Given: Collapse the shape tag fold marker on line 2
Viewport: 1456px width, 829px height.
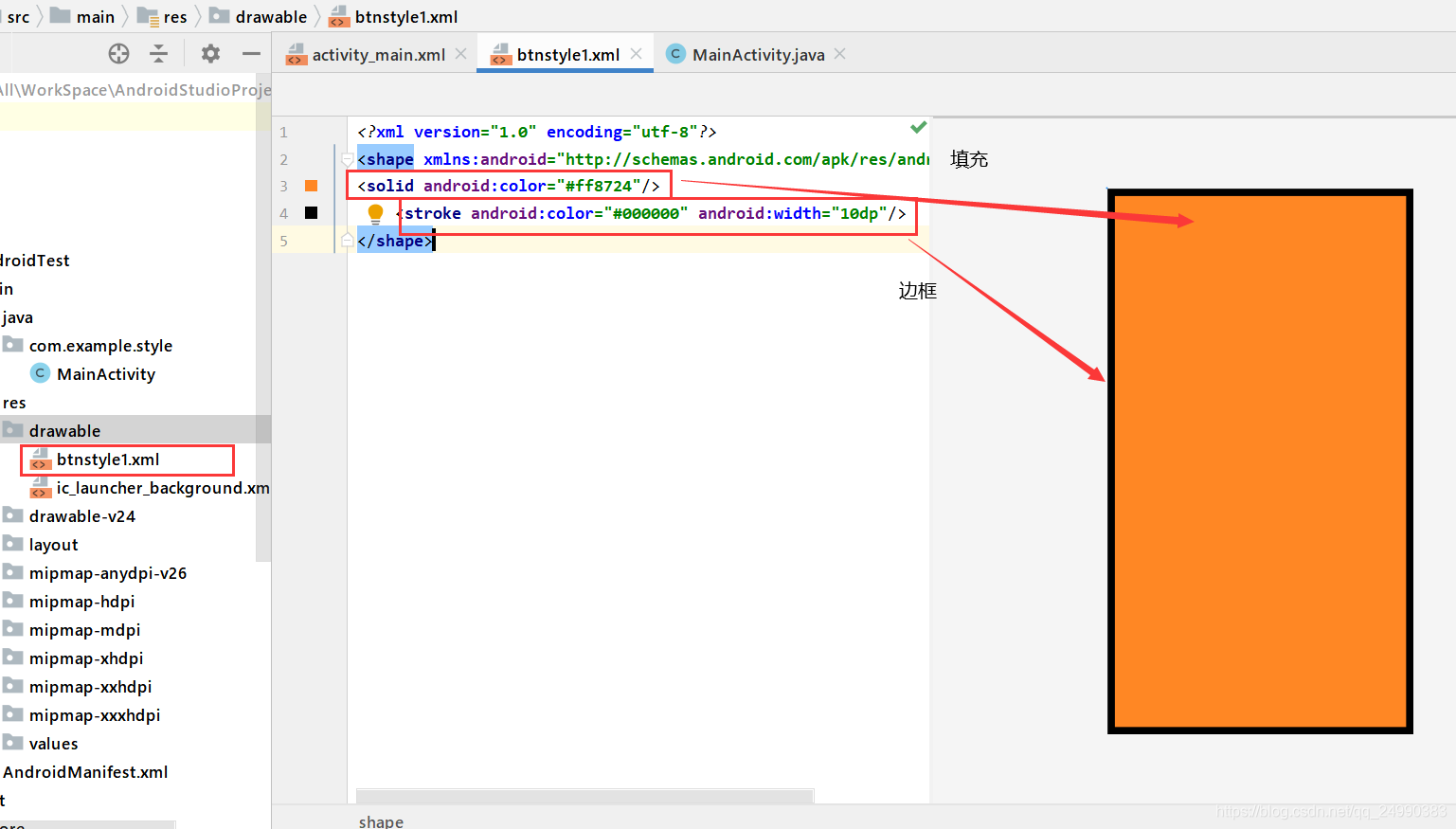Looking at the screenshot, I should click(348, 159).
